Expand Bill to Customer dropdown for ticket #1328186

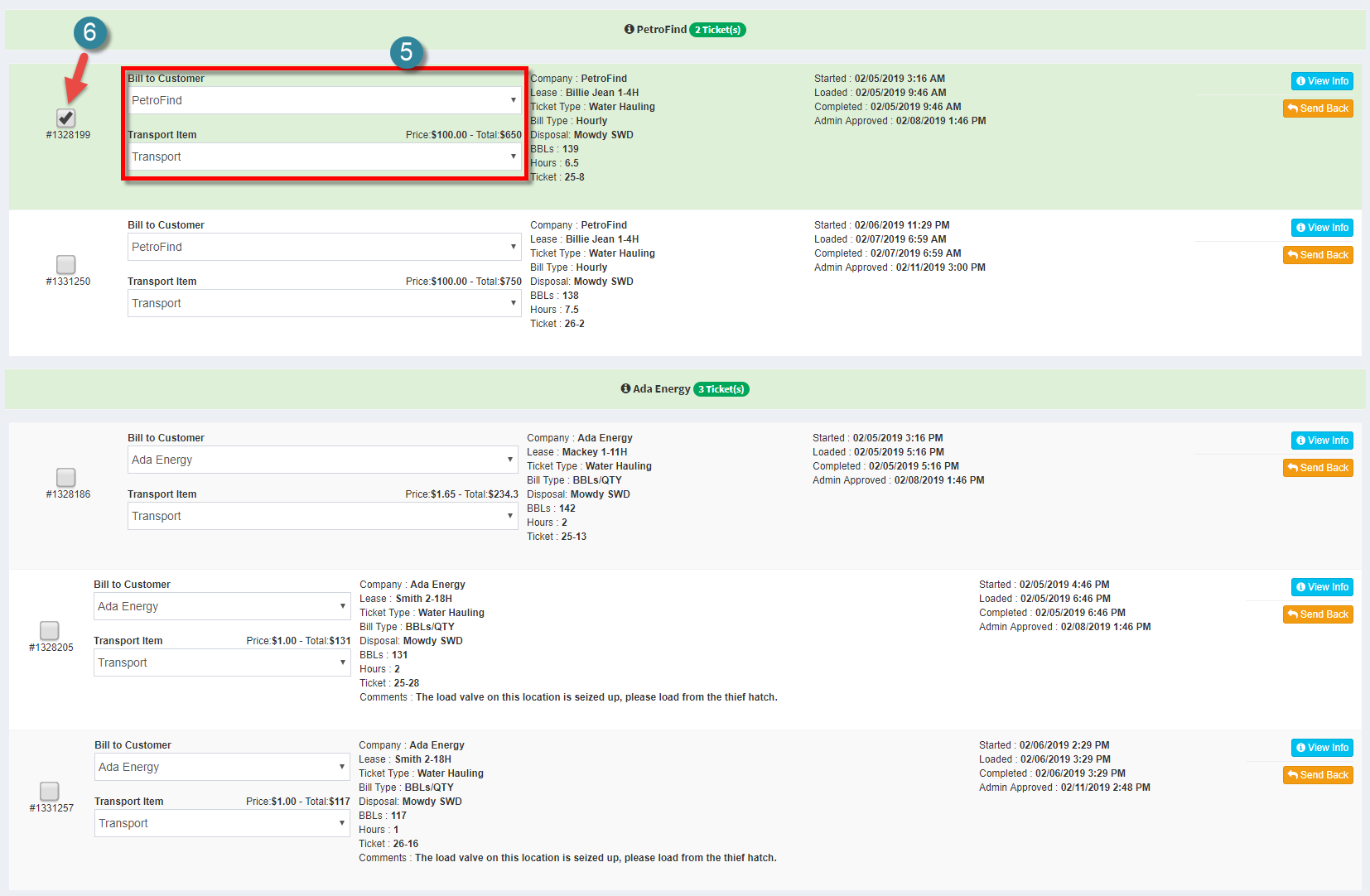323,460
